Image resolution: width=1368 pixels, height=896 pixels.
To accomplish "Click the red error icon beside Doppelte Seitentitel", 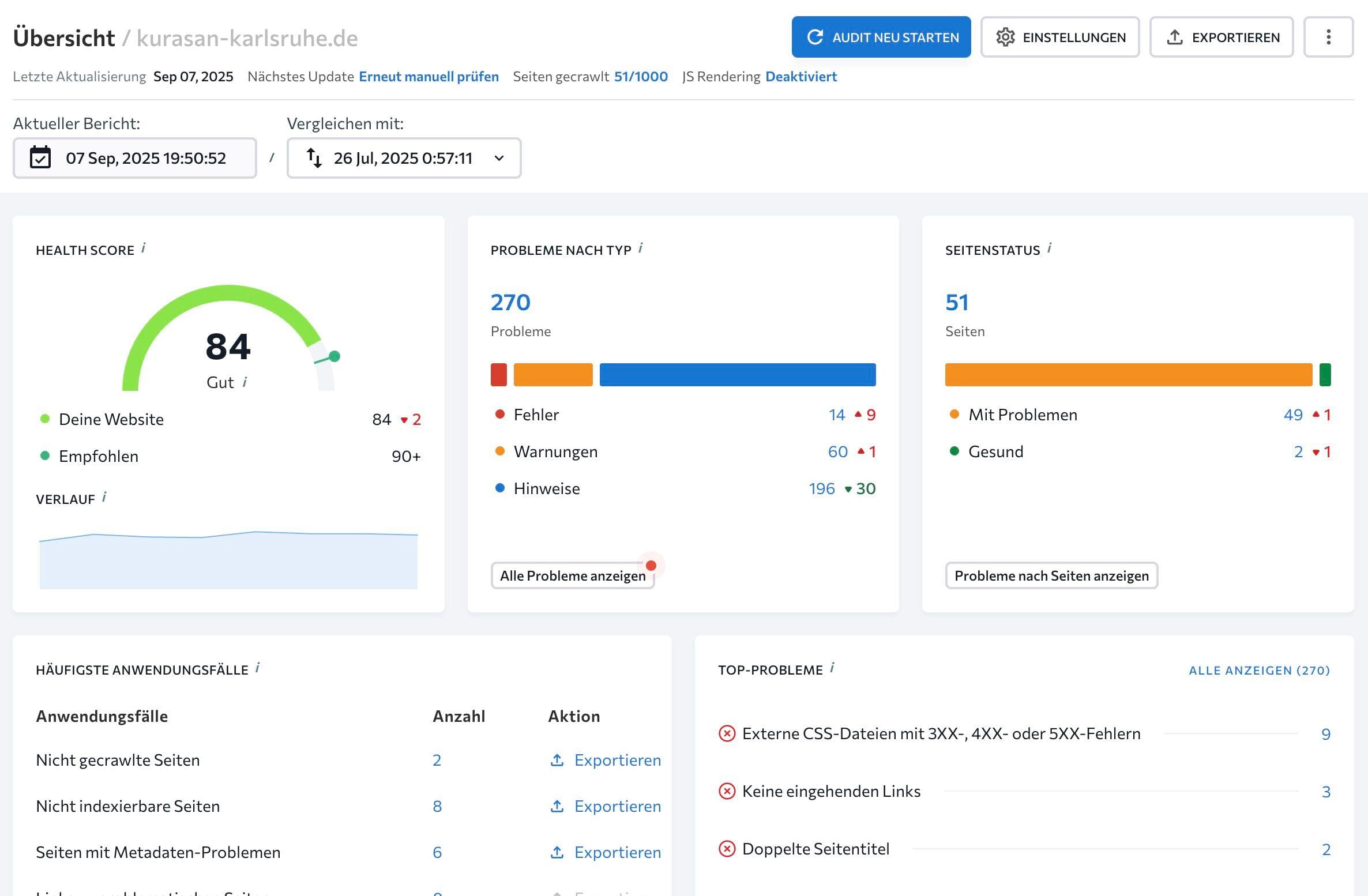I will (727, 849).
